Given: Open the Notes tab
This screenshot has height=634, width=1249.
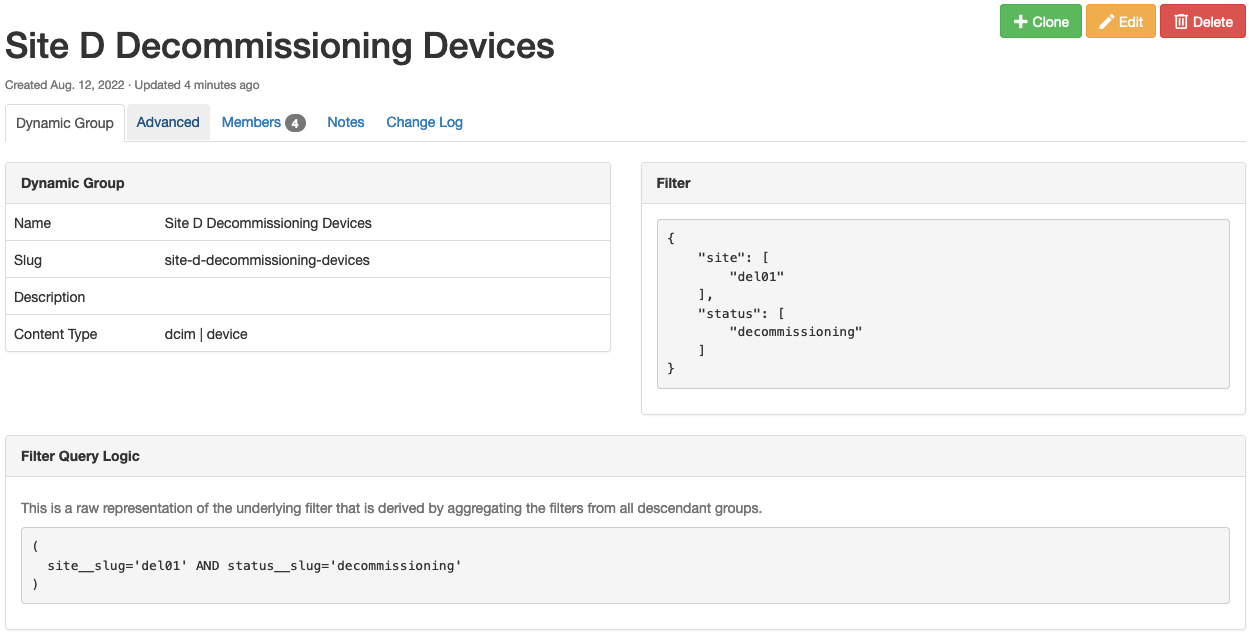Looking at the screenshot, I should [345, 122].
